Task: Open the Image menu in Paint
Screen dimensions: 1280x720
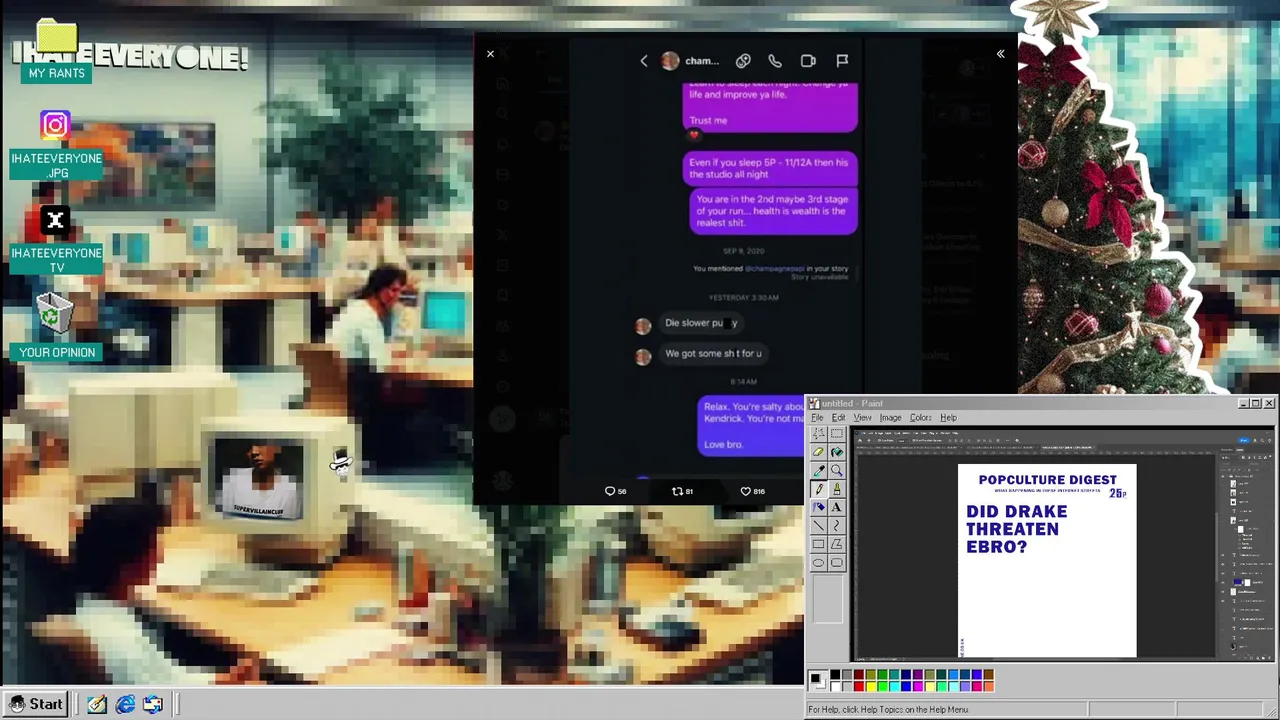Action: tap(890, 417)
